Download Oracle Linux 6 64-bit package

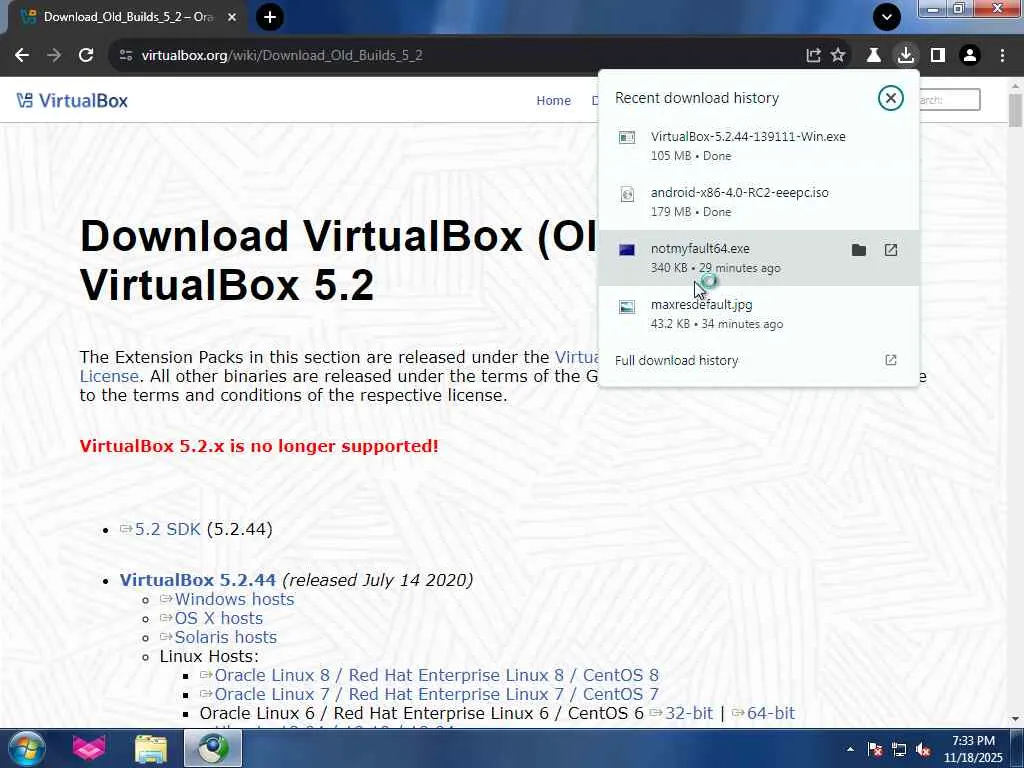click(771, 713)
